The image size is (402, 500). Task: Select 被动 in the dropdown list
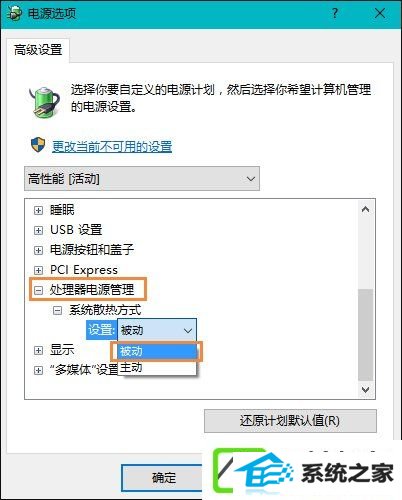pyautogui.click(x=157, y=351)
